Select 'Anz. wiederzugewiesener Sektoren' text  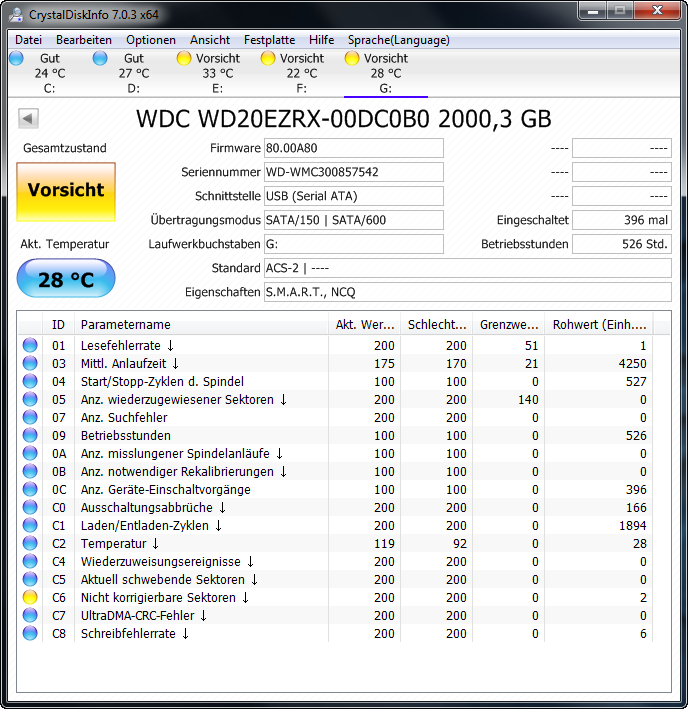tap(177, 400)
